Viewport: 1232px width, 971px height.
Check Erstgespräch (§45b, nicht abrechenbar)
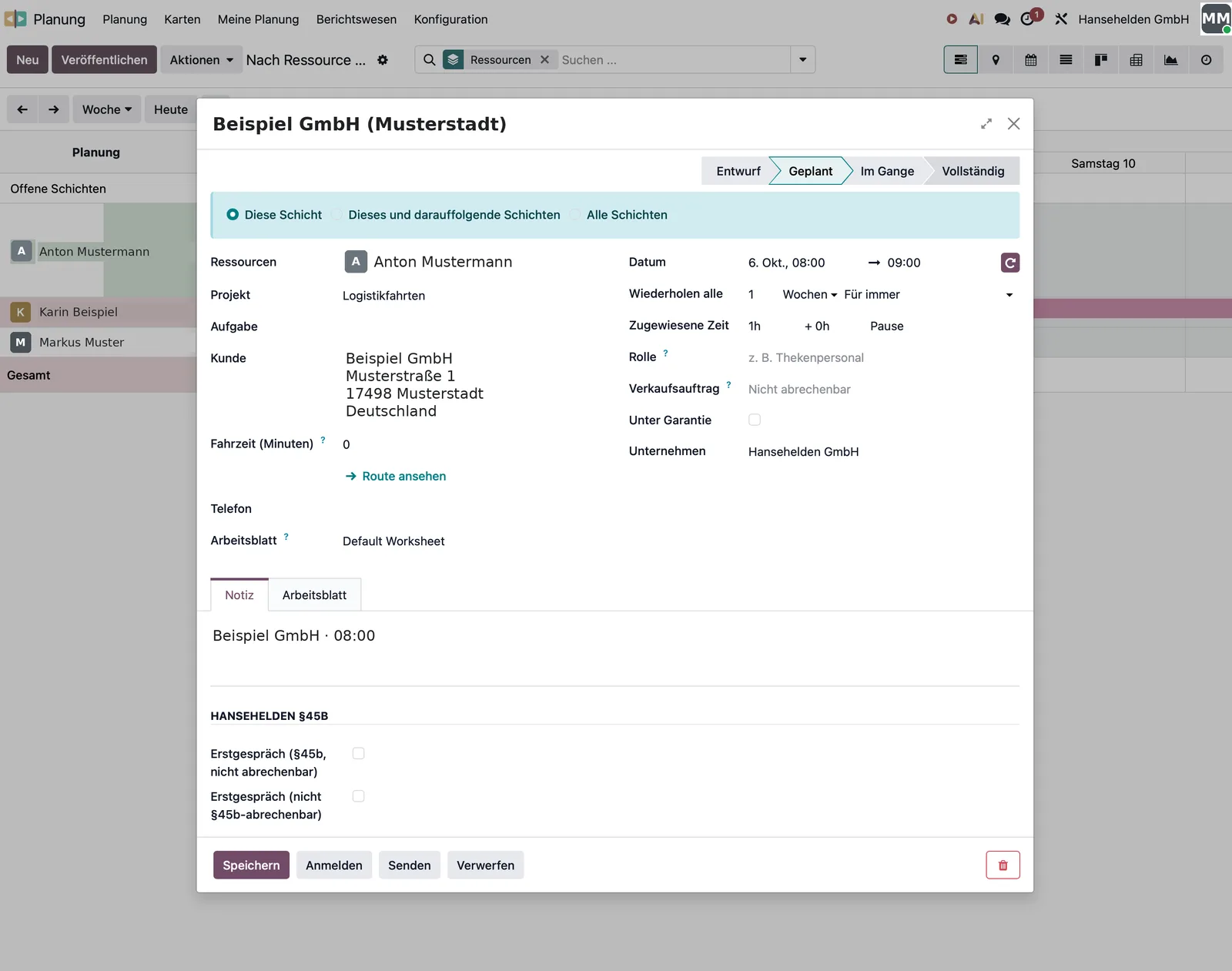[x=358, y=753]
